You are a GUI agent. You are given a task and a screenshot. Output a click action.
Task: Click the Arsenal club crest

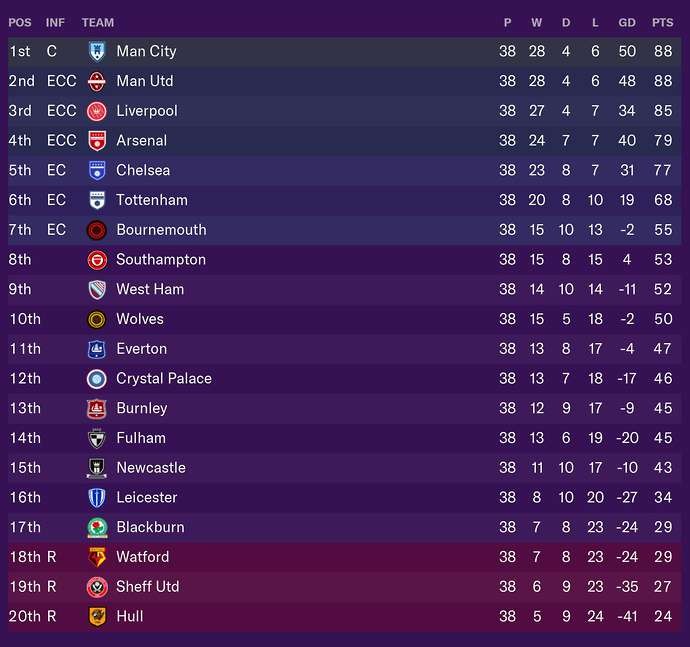[x=97, y=141]
